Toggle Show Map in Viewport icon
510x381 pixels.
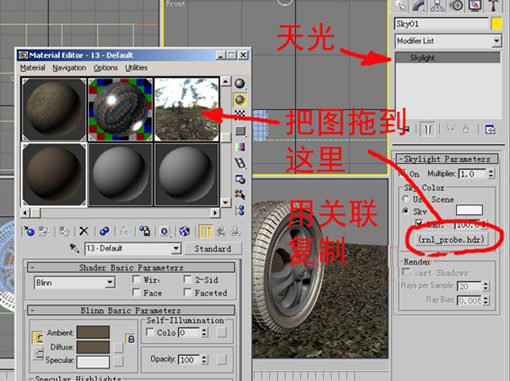[184, 231]
